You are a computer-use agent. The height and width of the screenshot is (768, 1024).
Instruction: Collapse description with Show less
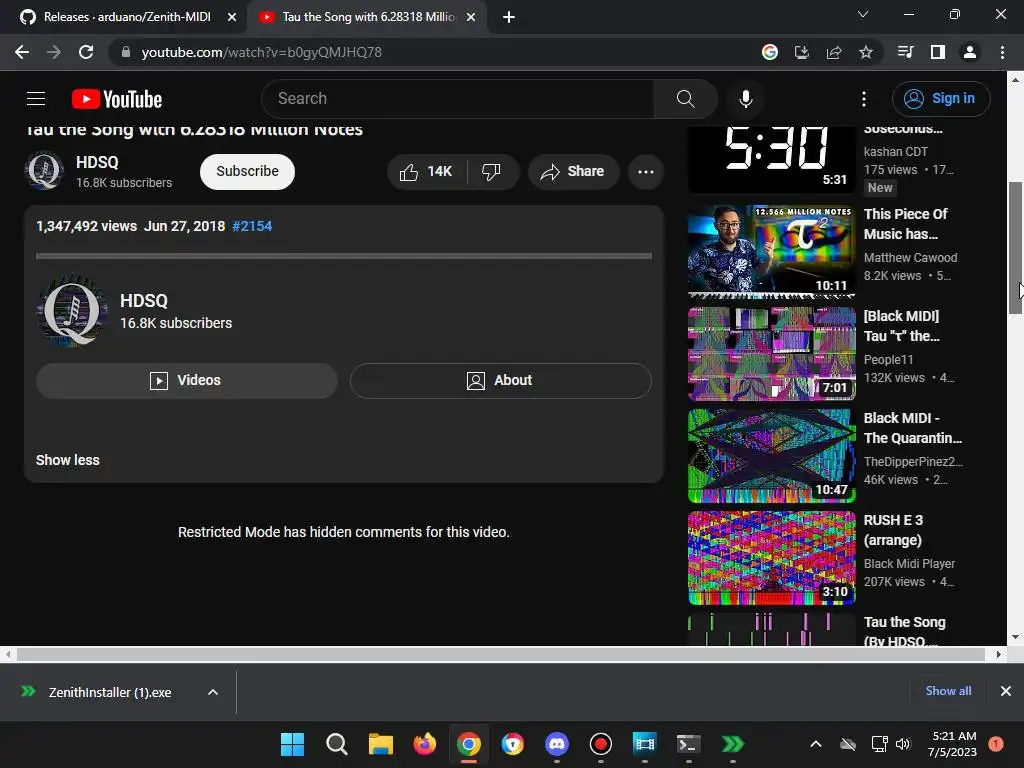(x=68, y=460)
